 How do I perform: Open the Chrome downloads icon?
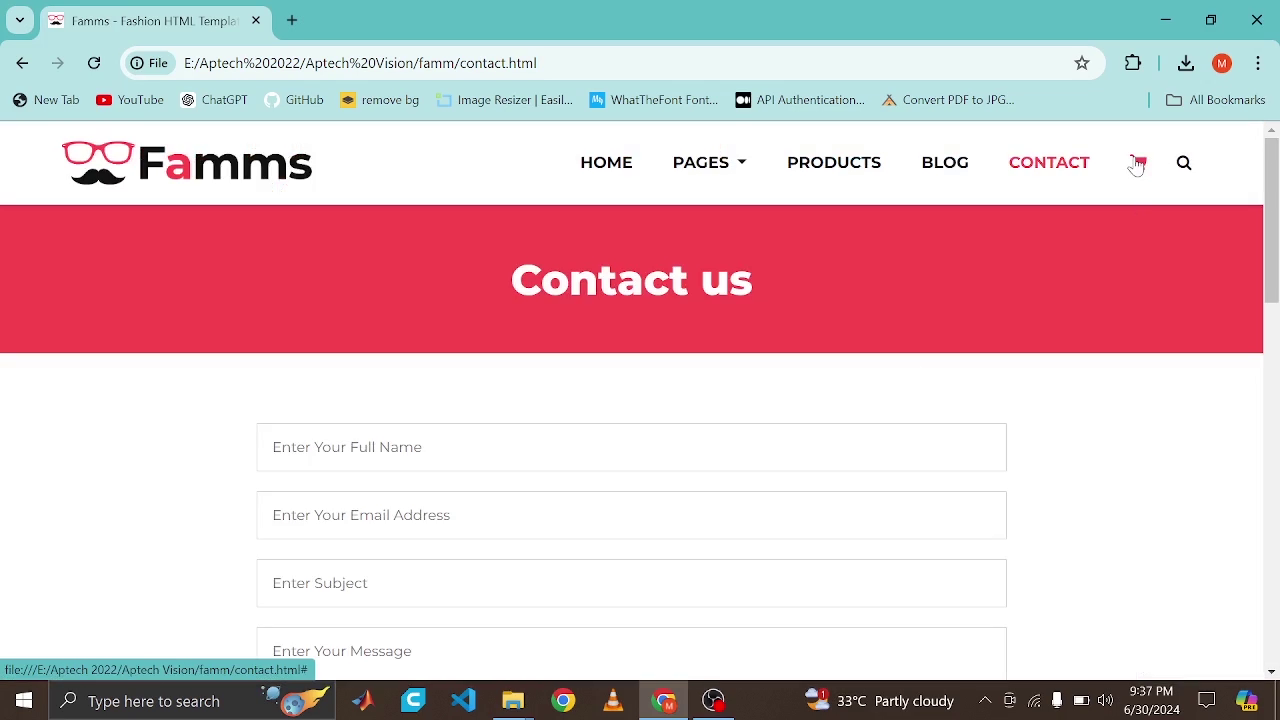click(x=1186, y=63)
